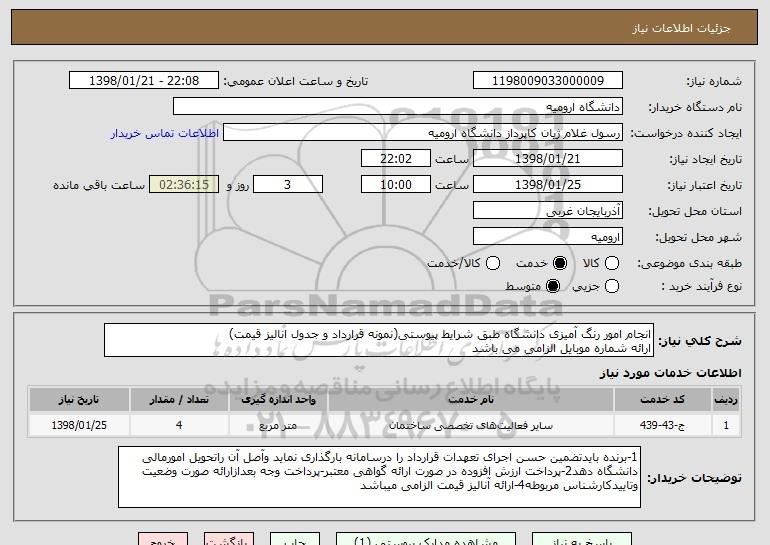Image resolution: width=770 pixels, height=545 pixels.
Task: Click the unit cell متر مربع
Action: pyautogui.click(x=278, y=425)
